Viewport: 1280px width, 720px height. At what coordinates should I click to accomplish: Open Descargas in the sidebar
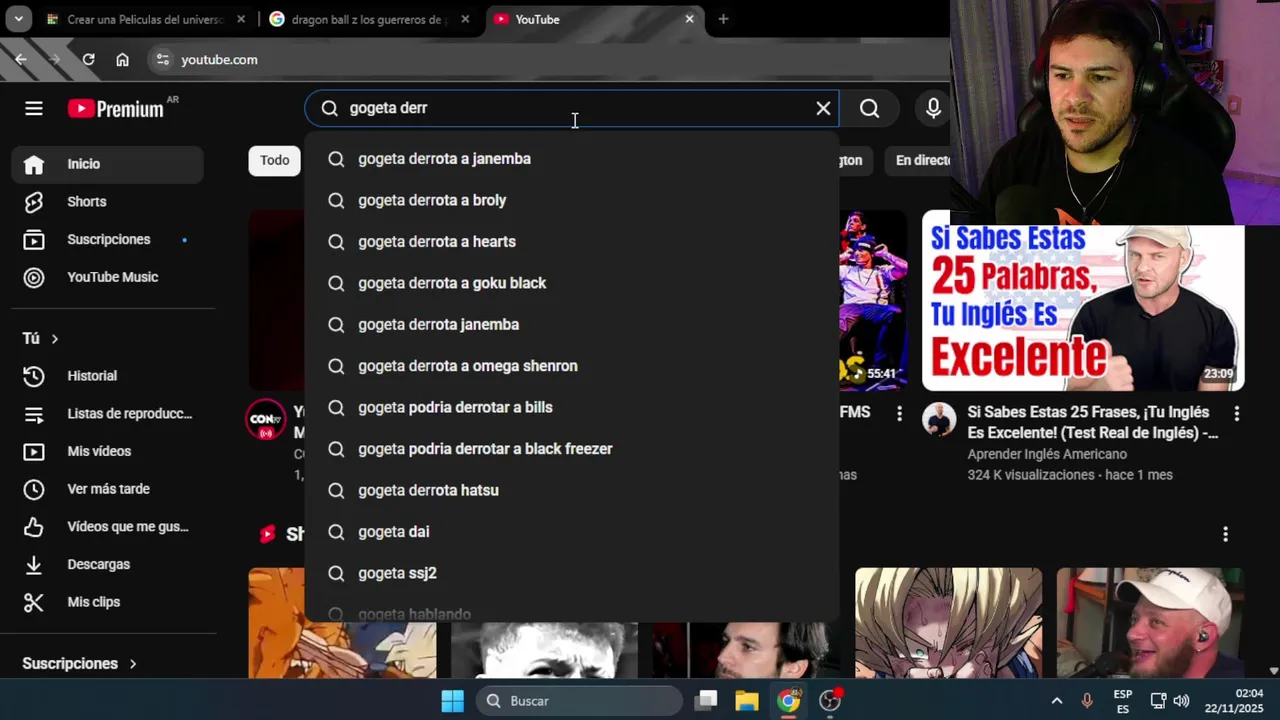[108, 565]
